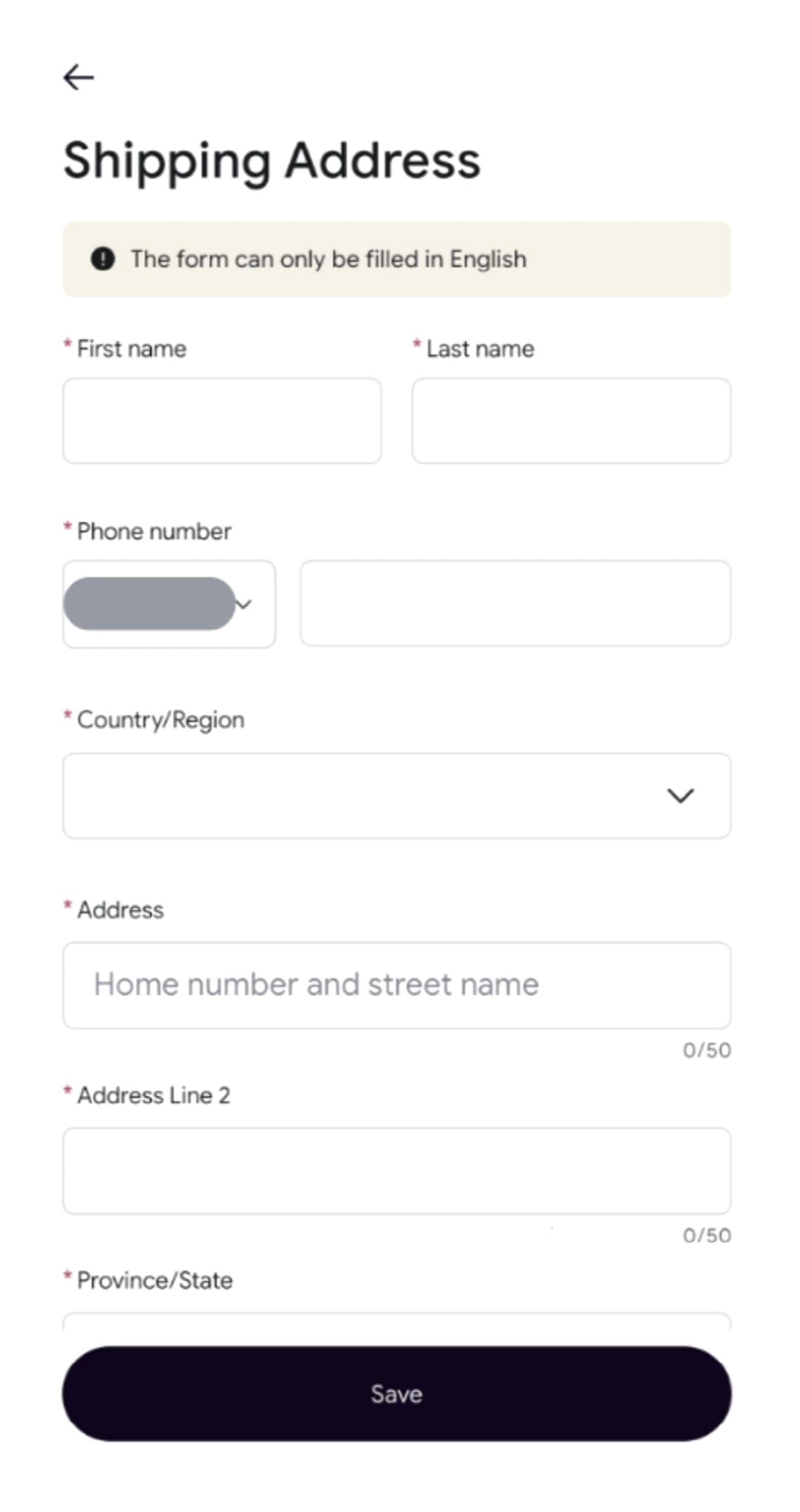Click into the phone number text box
Image resolution: width=800 pixels, height=1512 pixels.
tap(516, 603)
